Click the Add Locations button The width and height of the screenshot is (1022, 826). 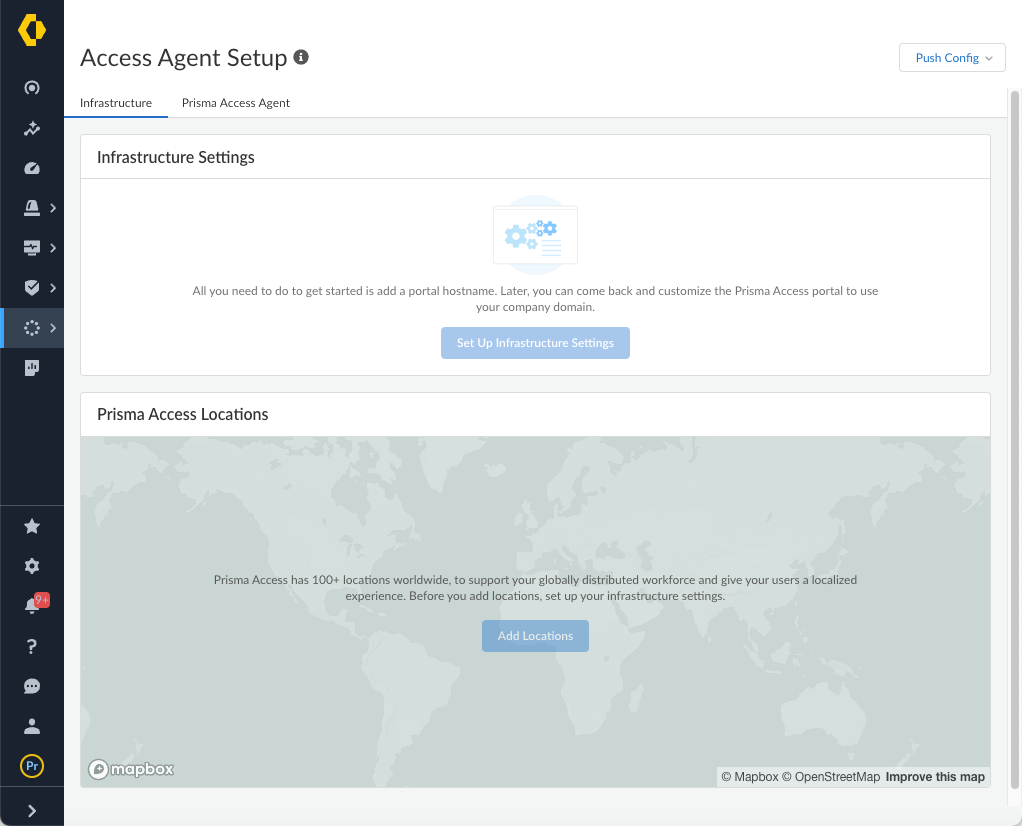[535, 636]
